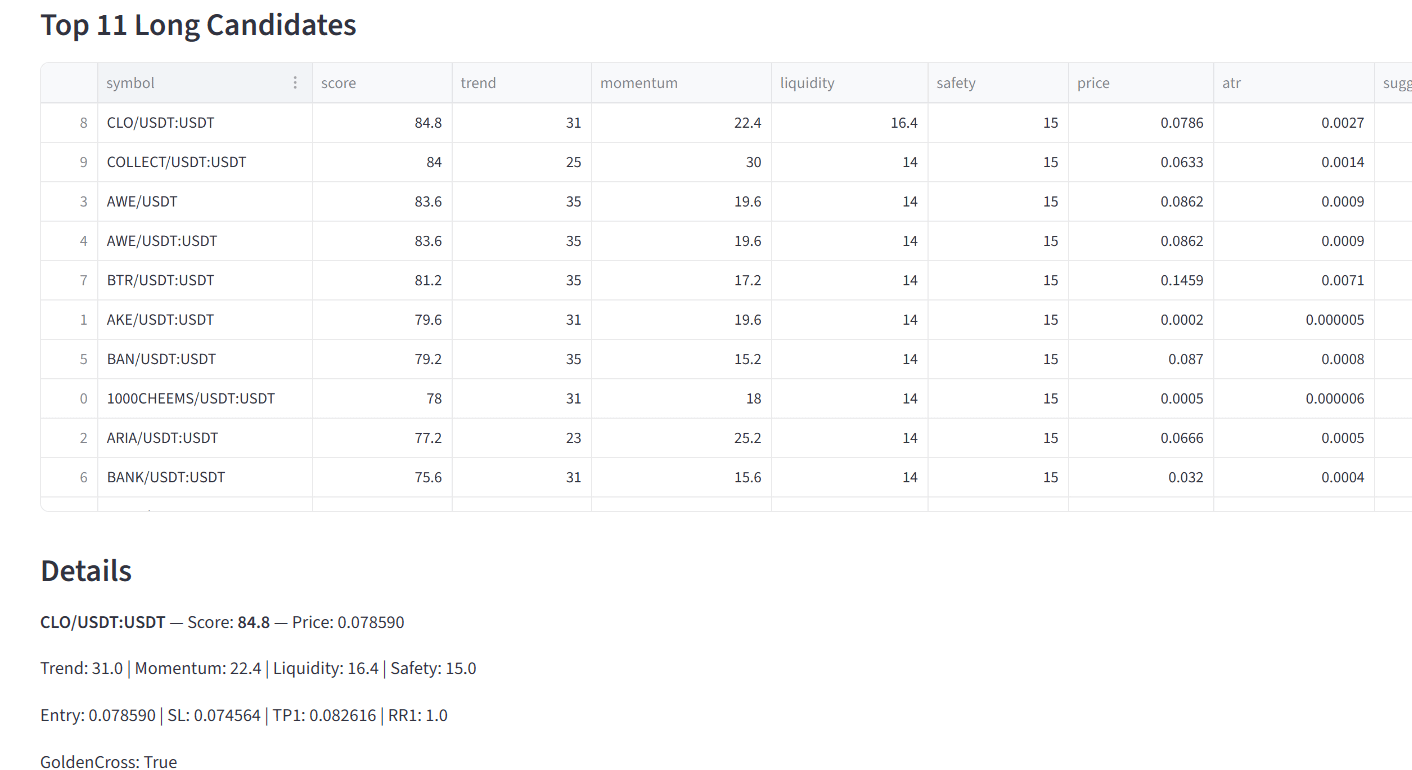This screenshot has height=770, width=1412.
Task: Select the COLLECT/USDT:USDT symbol cell
Action: [x=177, y=162]
